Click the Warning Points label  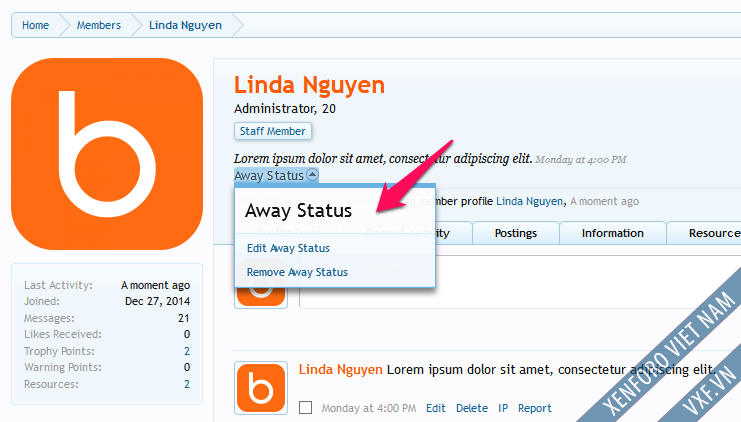[63, 367]
